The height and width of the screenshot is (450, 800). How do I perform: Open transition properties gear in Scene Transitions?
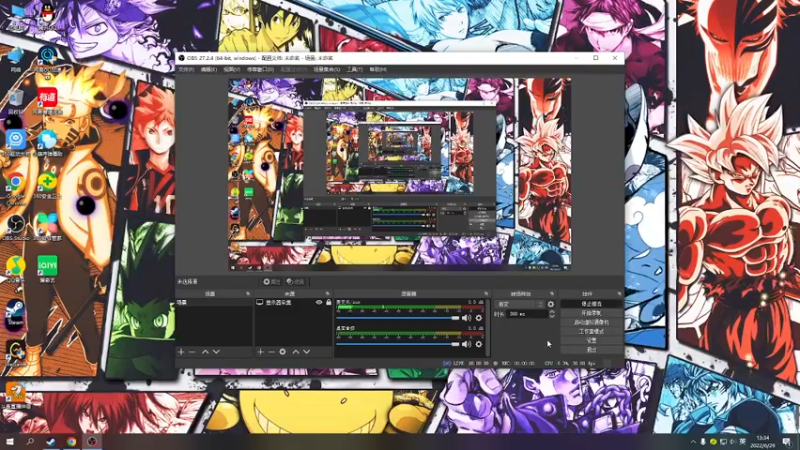point(551,304)
